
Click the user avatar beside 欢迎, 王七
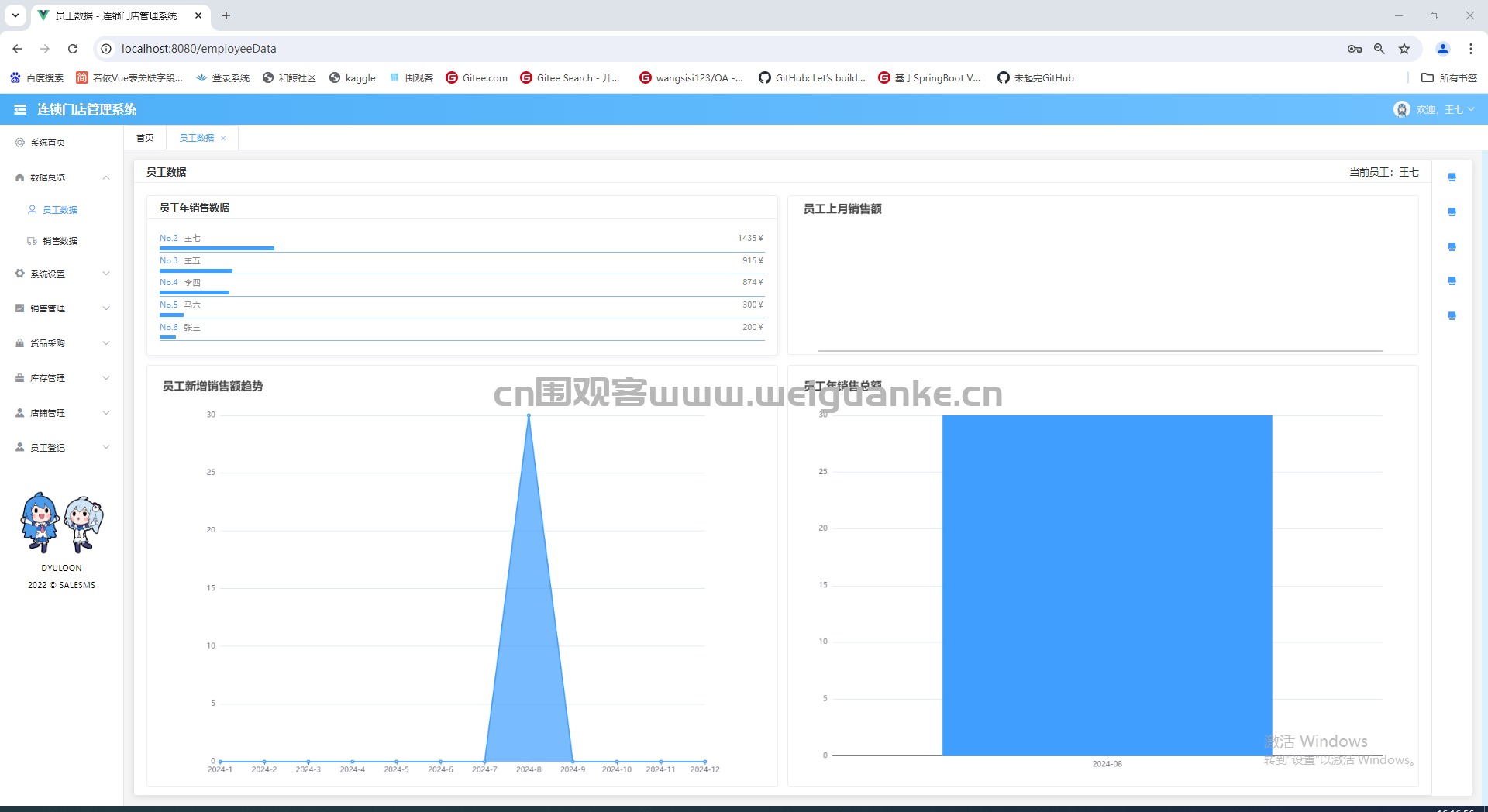point(1401,109)
